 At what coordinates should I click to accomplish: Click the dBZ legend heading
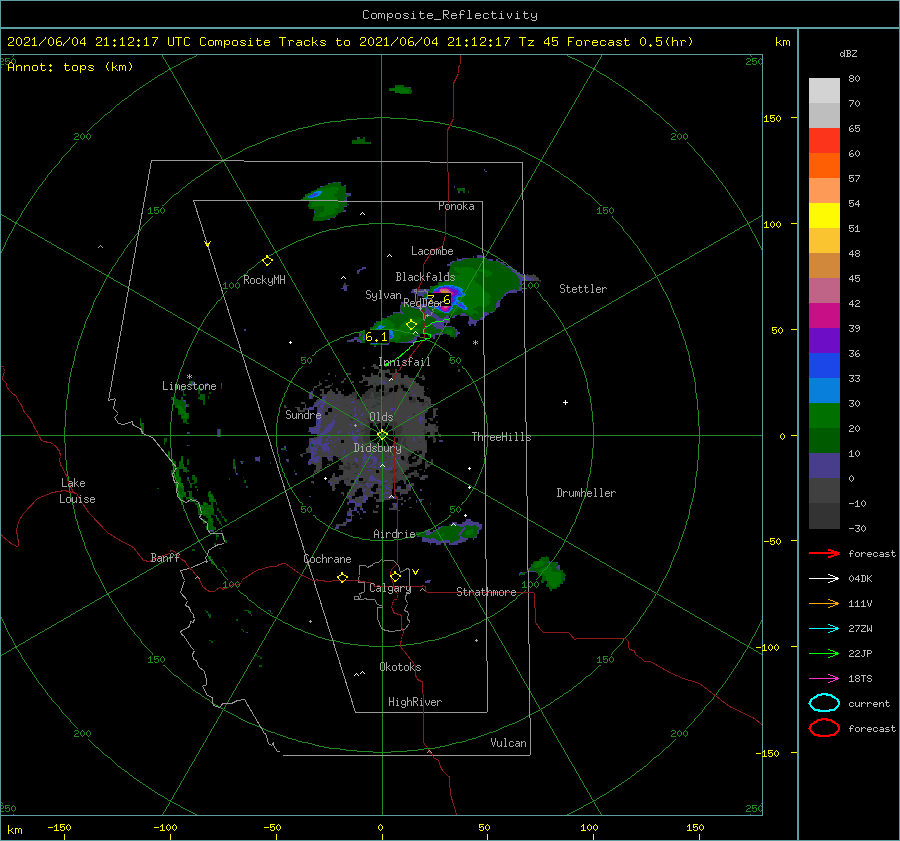(848, 53)
